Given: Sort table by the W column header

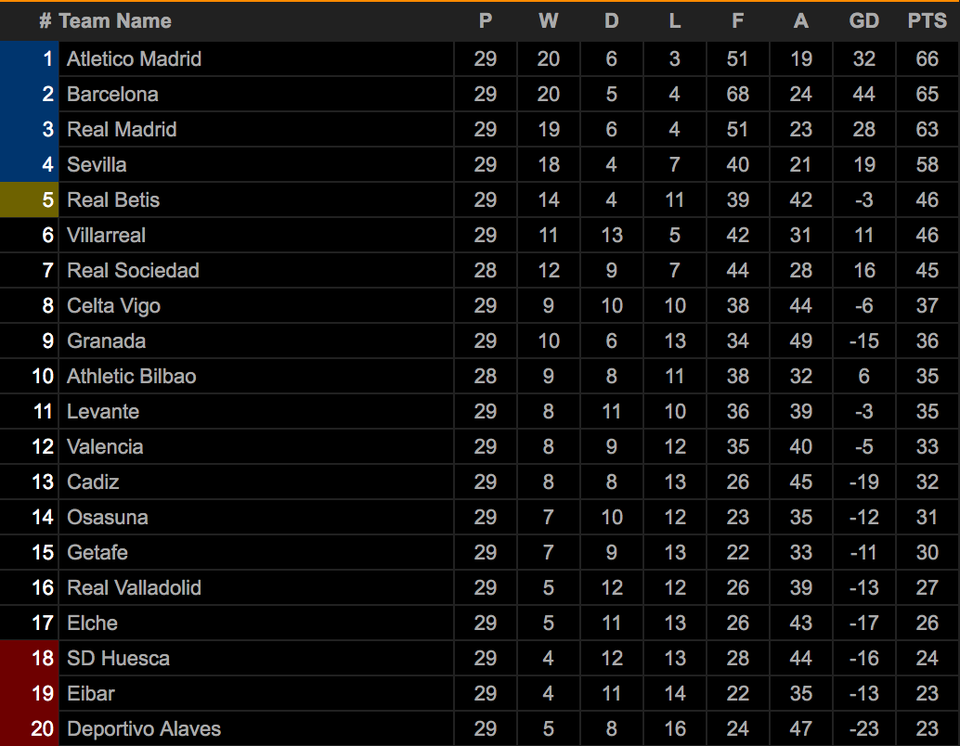Looking at the screenshot, I should (548, 21).
